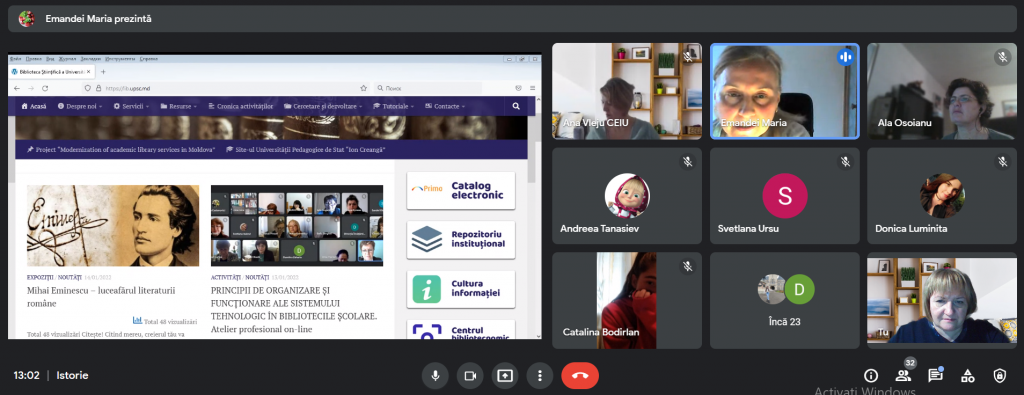Screen dimensions: 1024x395
Task: Toggle the microphone button
Action: pos(434,375)
